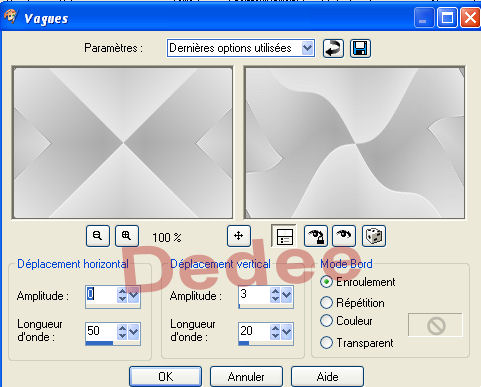
Task: Select the Enroulement edge mode
Action: coord(326,282)
